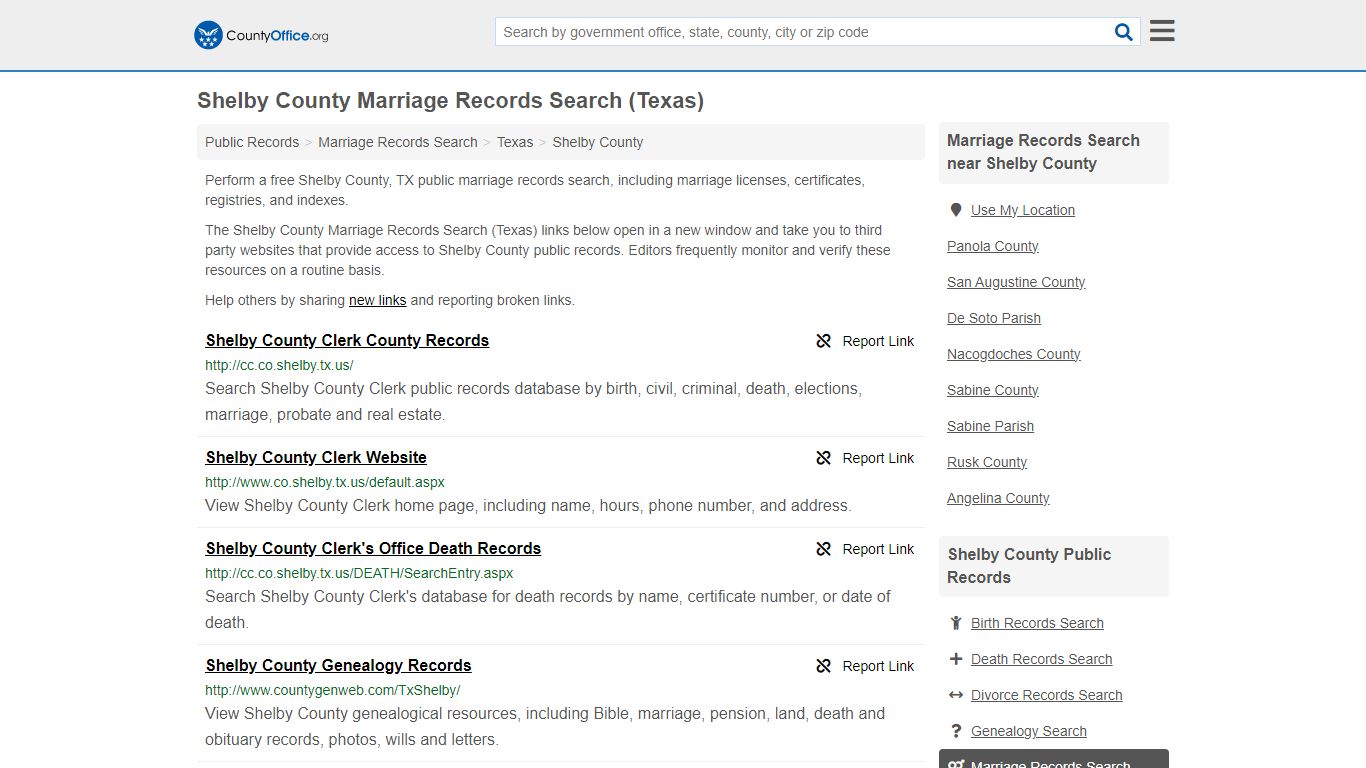Click the search magnifier icon
Viewport: 1366px width, 768px height.
1124,32
